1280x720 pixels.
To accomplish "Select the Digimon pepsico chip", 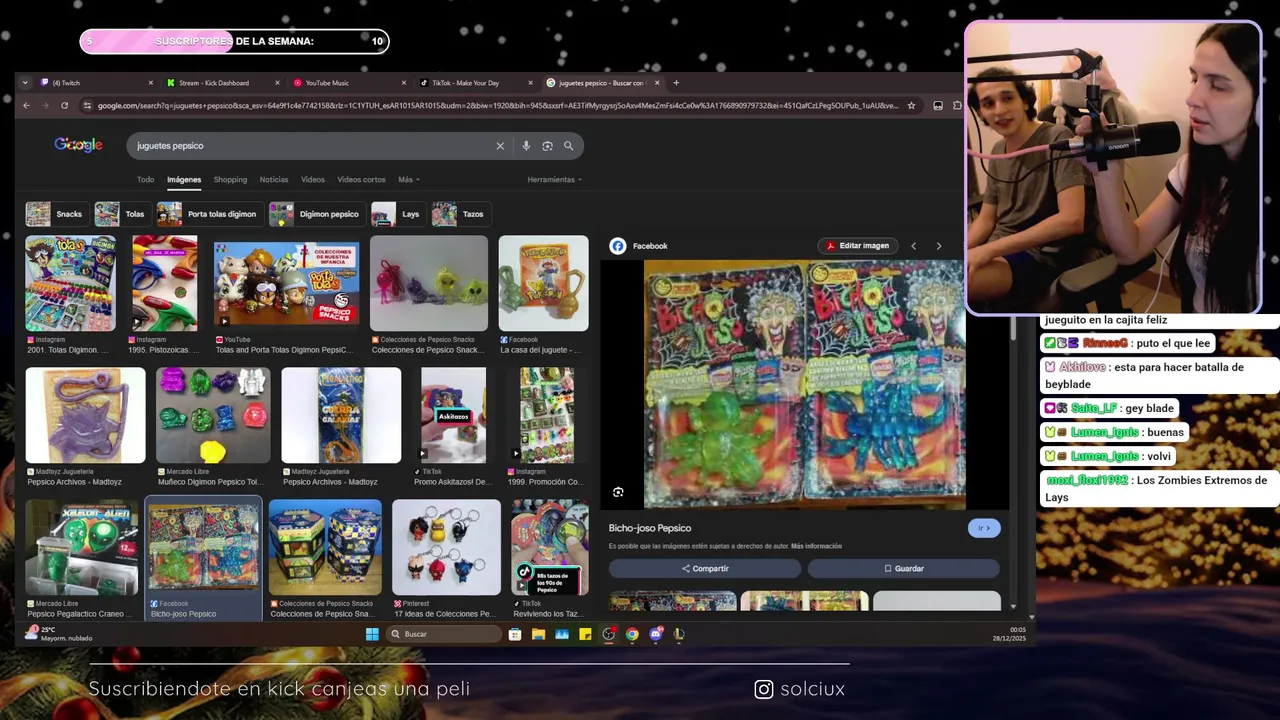I will tap(315, 214).
